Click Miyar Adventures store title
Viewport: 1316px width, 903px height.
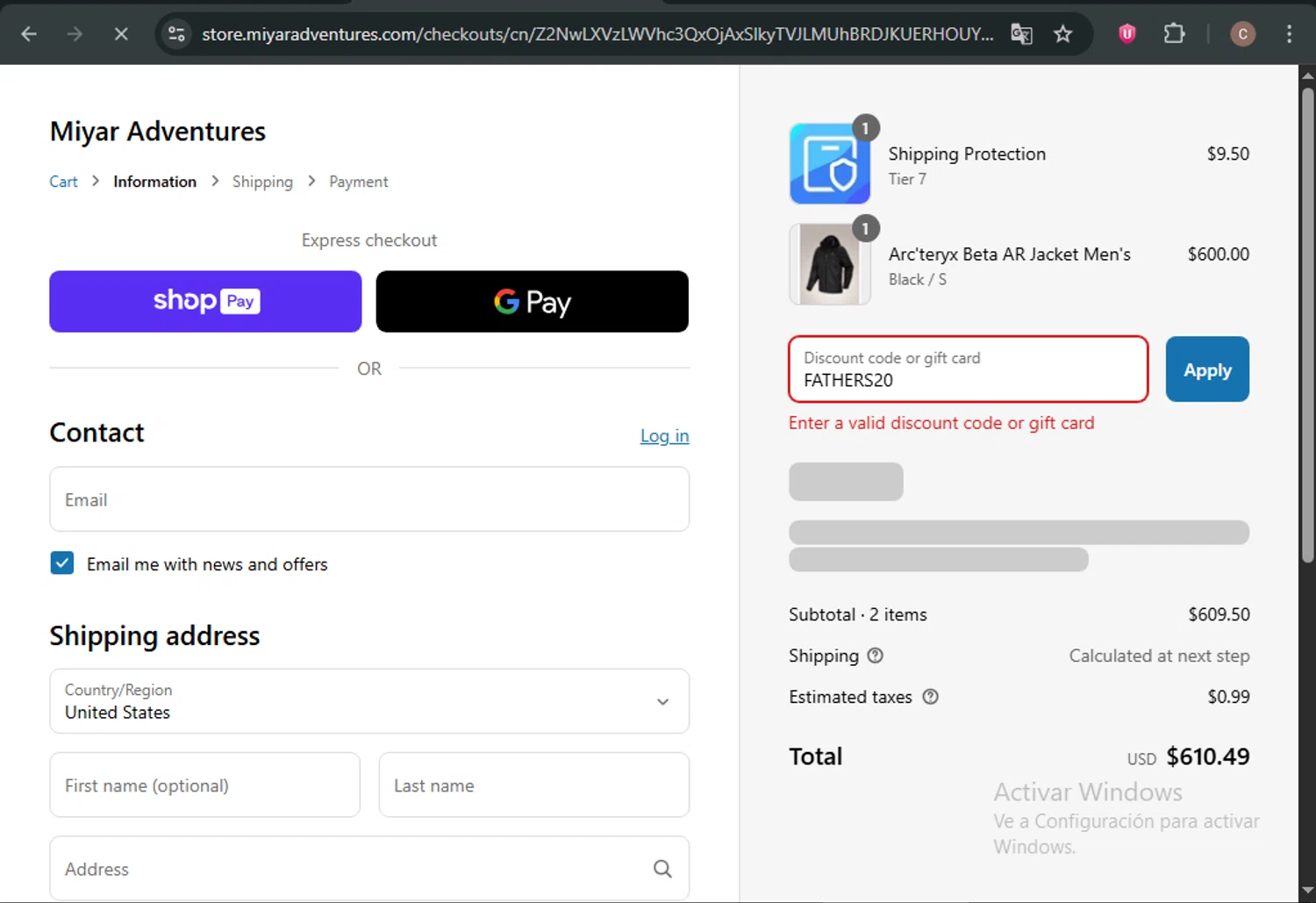[x=158, y=132]
